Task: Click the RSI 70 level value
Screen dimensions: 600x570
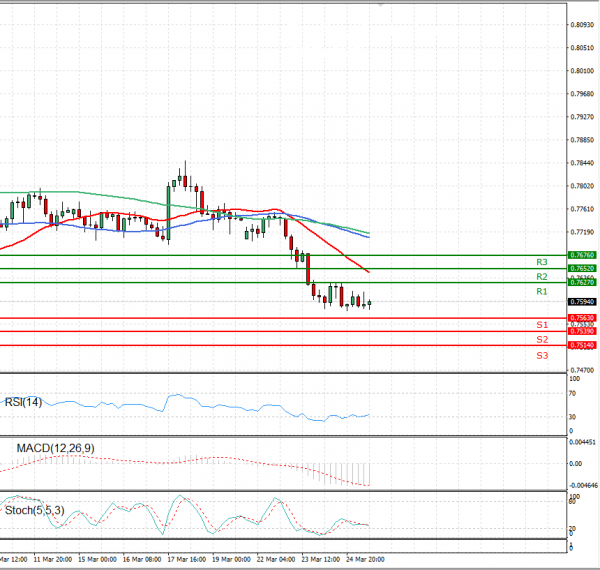Action: tap(572, 393)
